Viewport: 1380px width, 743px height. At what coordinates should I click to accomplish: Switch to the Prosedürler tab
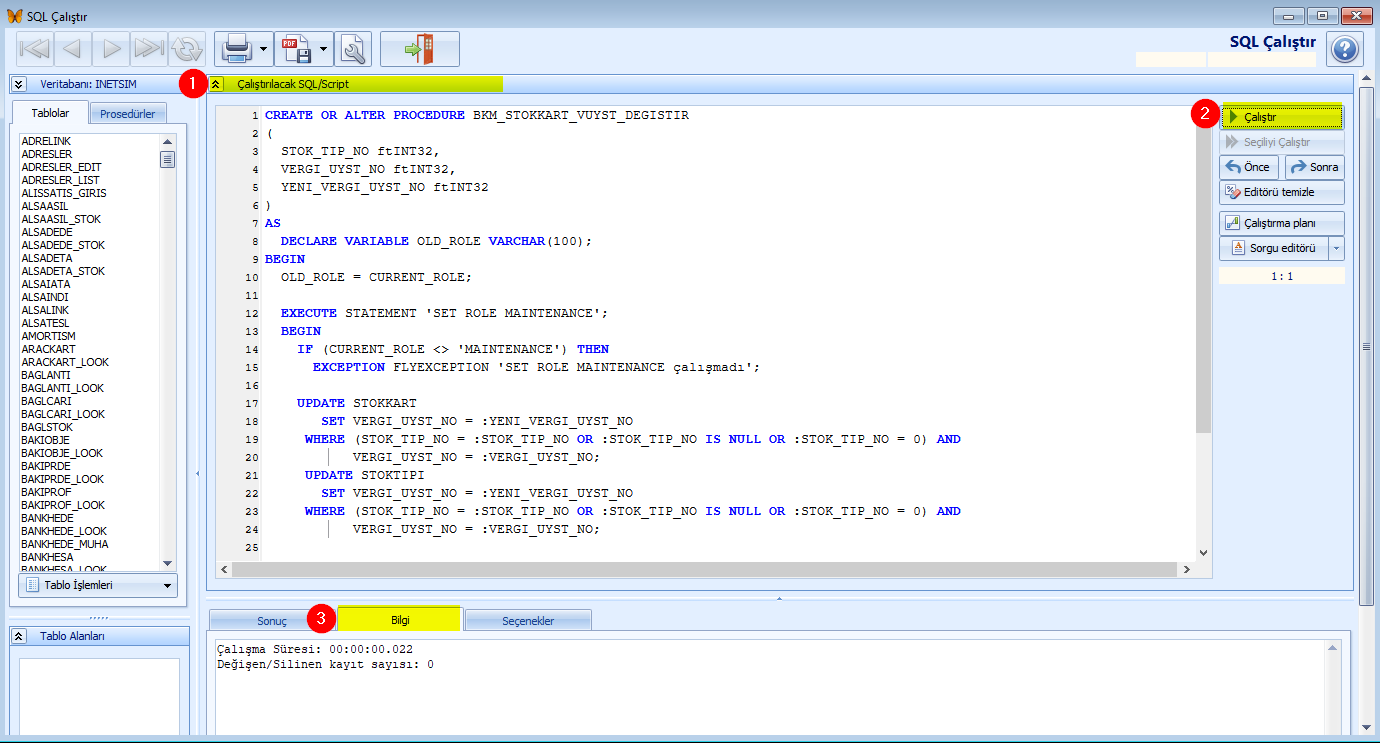(x=127, y=114)
